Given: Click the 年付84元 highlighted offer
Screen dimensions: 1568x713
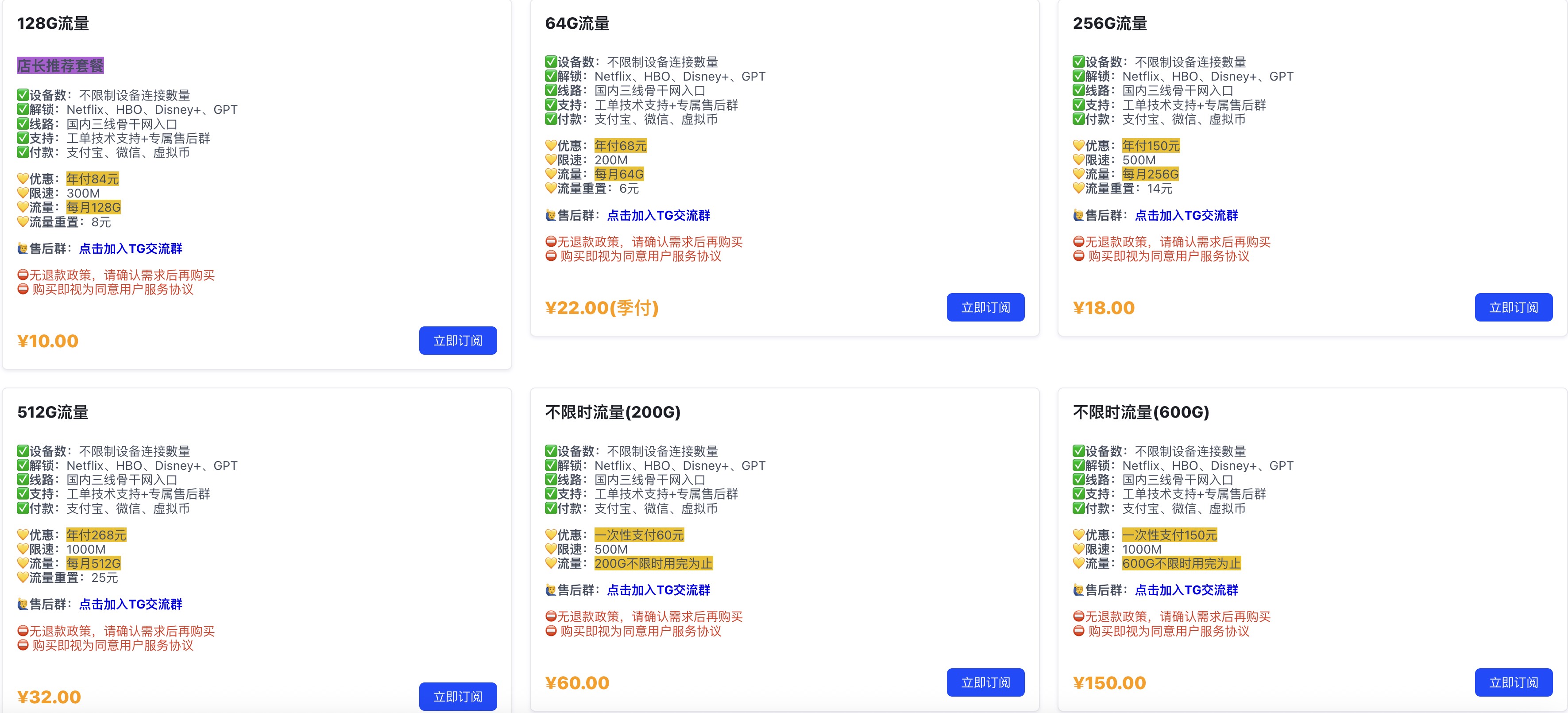Looking at the screenshot, I should [x=93, y=179].
